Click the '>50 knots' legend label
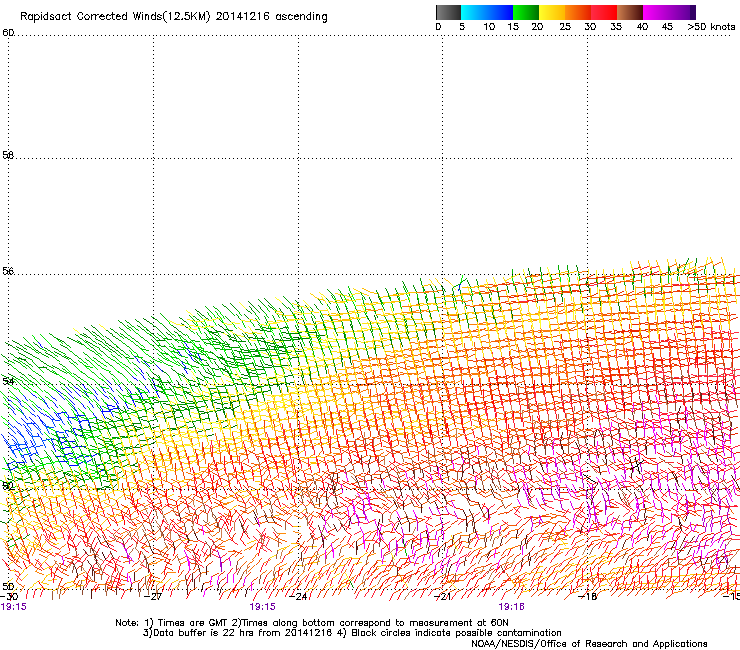740x650 pixels. pyautogui.click(x=711, y=27)
